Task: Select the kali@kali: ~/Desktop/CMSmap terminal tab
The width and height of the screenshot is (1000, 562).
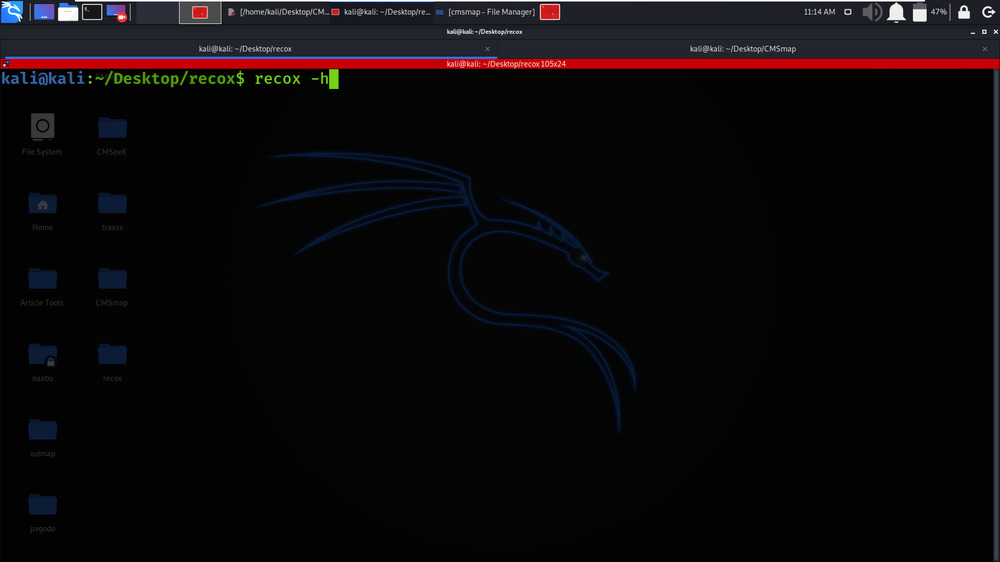Action: coord(742,48)
